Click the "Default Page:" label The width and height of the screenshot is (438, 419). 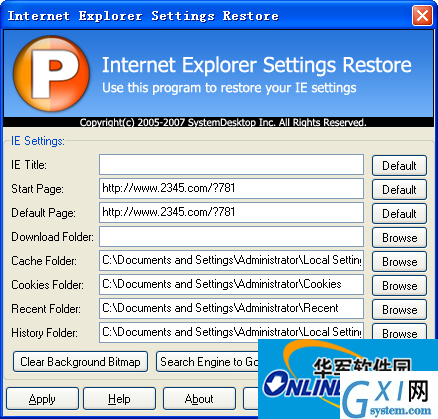(43, 213)
